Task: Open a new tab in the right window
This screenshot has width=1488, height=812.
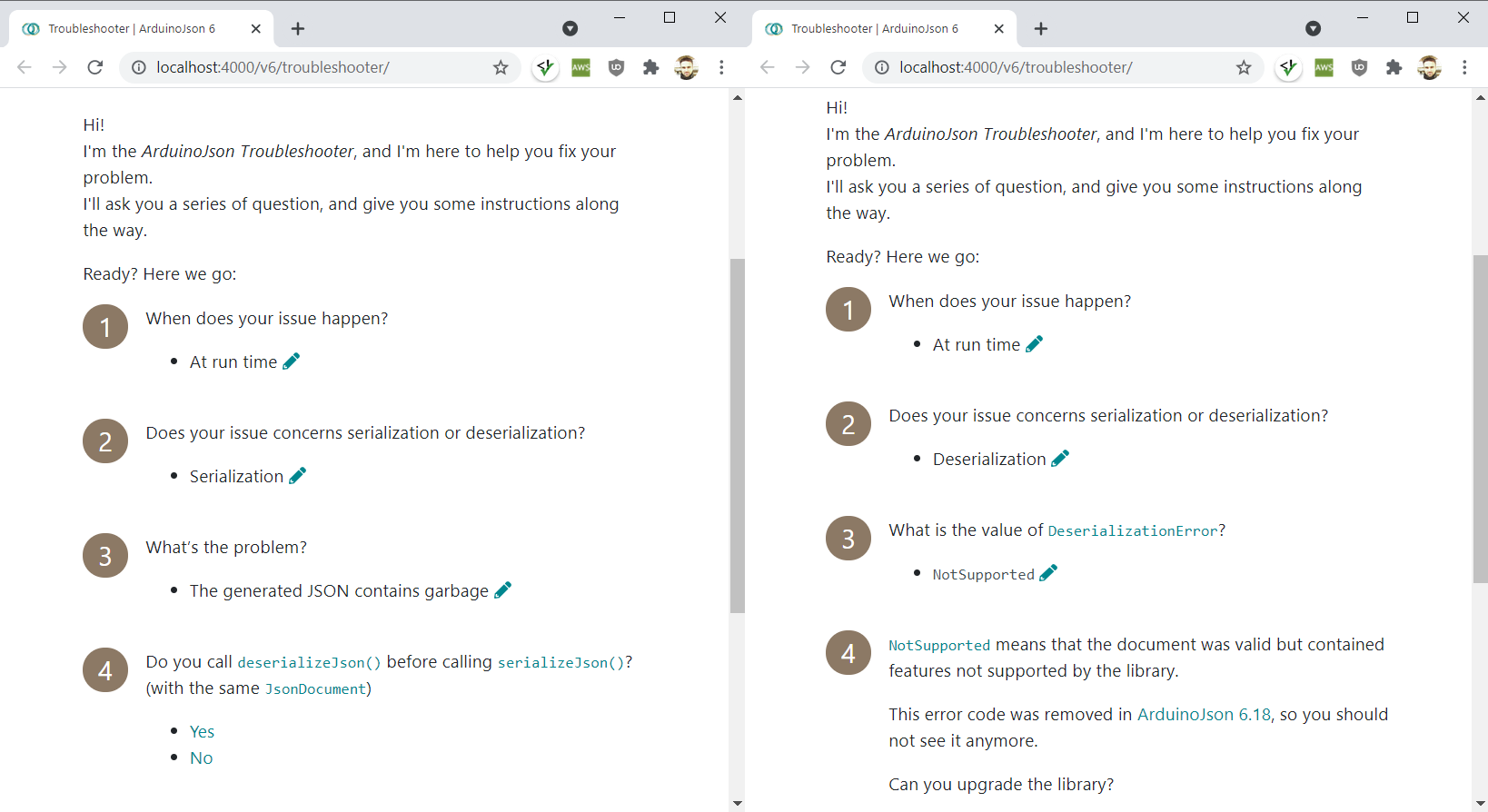Action: 1040,28
